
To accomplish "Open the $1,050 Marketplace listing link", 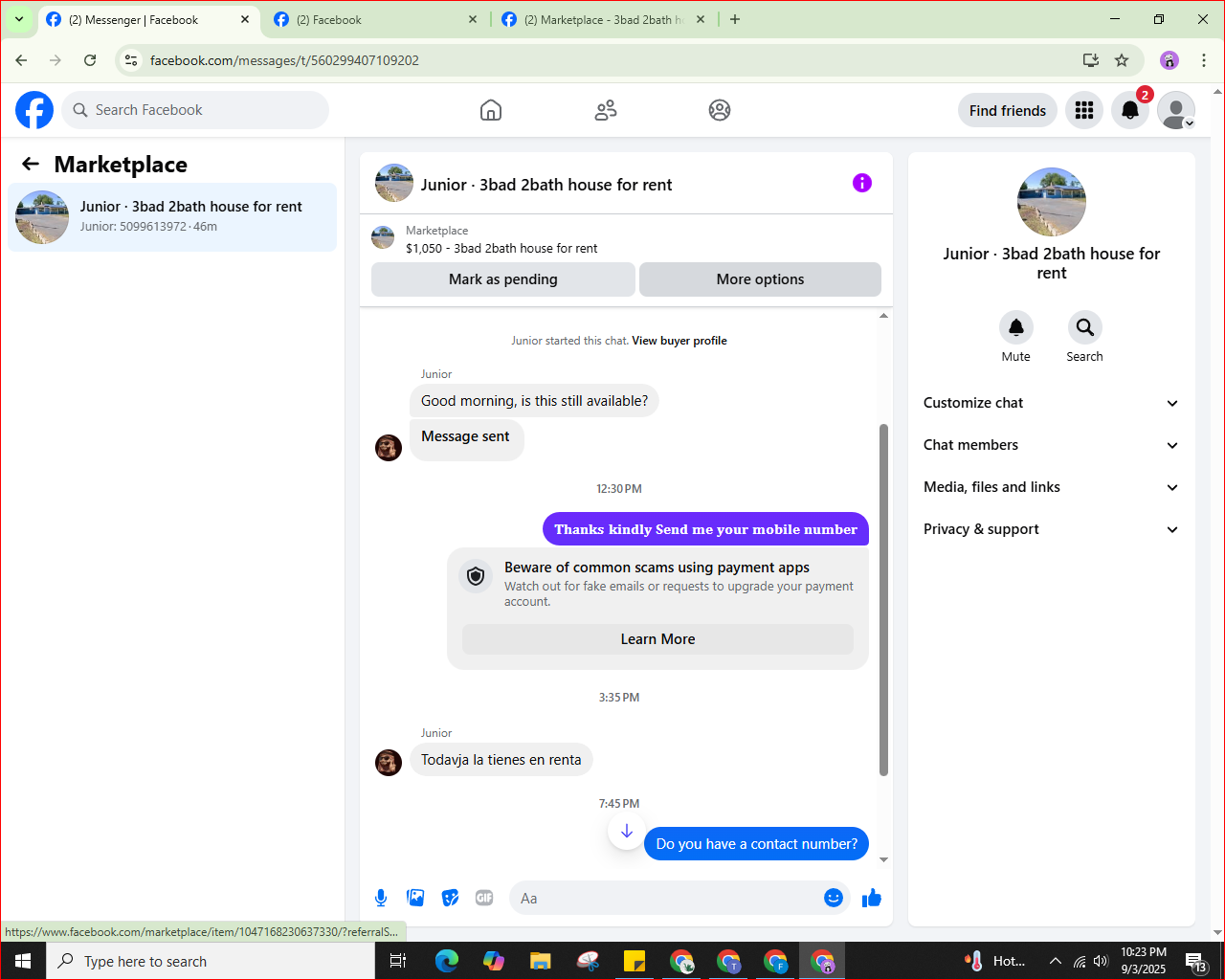I will tap(501, 248).
